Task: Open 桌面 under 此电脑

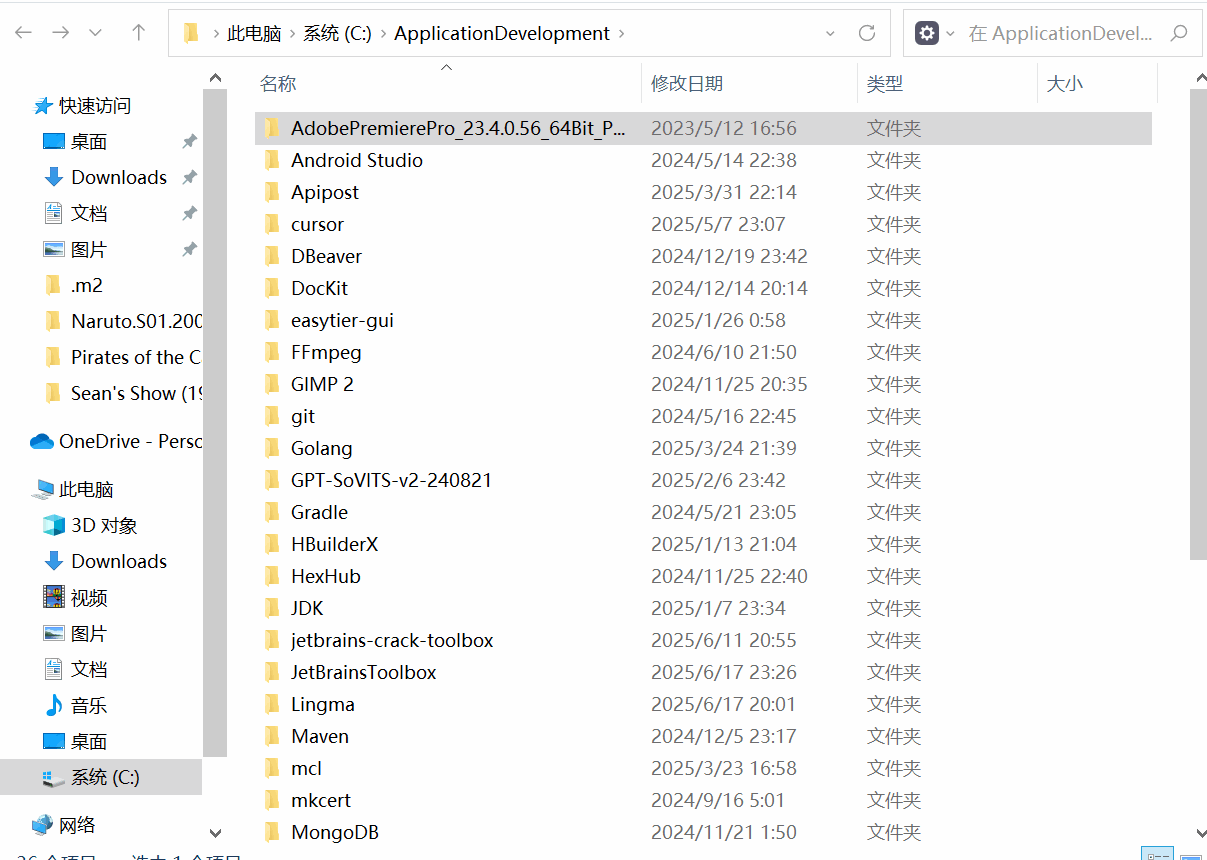Action: [x=89, y=741]
